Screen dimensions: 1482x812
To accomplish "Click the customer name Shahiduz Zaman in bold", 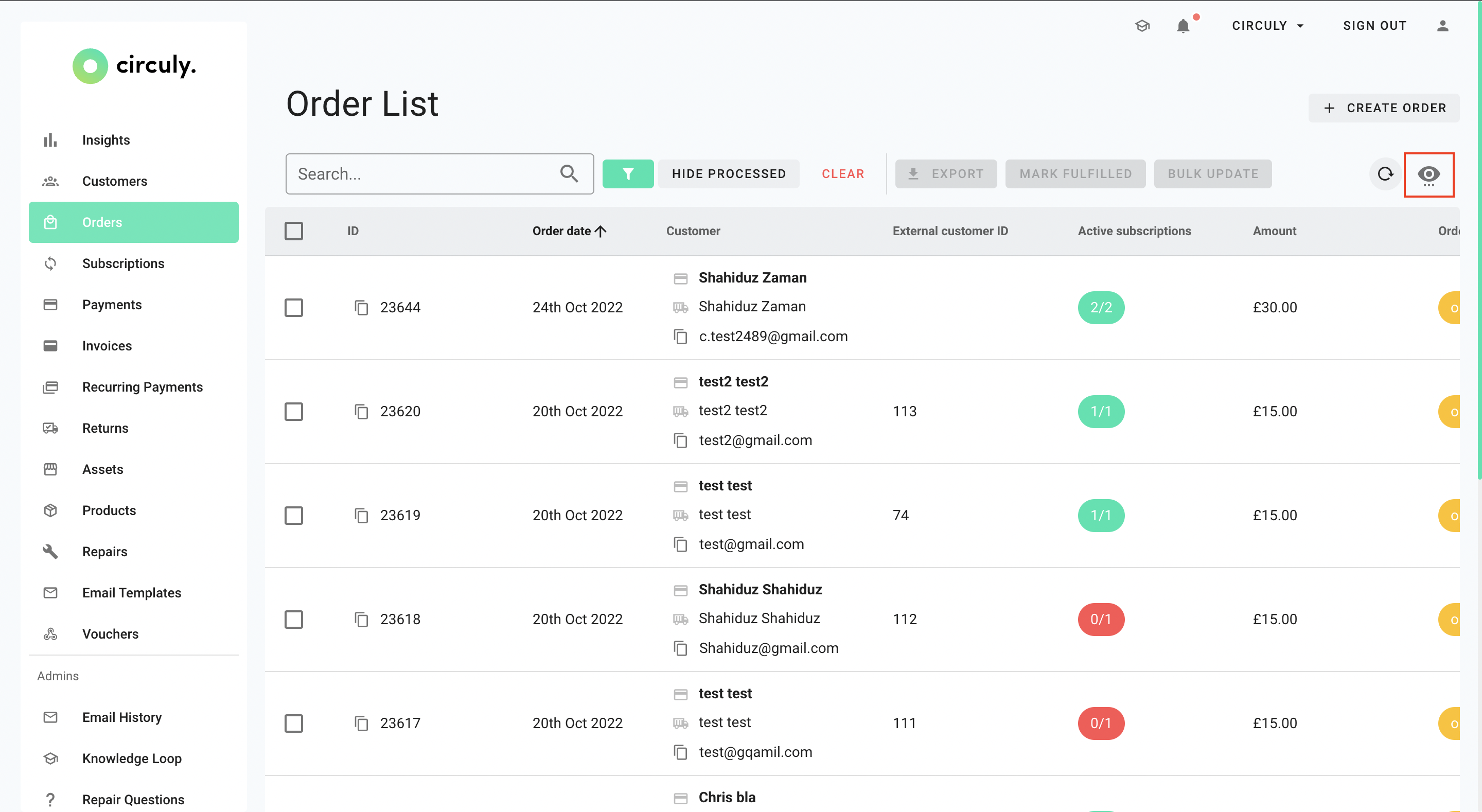I will (x=752, y=278).
